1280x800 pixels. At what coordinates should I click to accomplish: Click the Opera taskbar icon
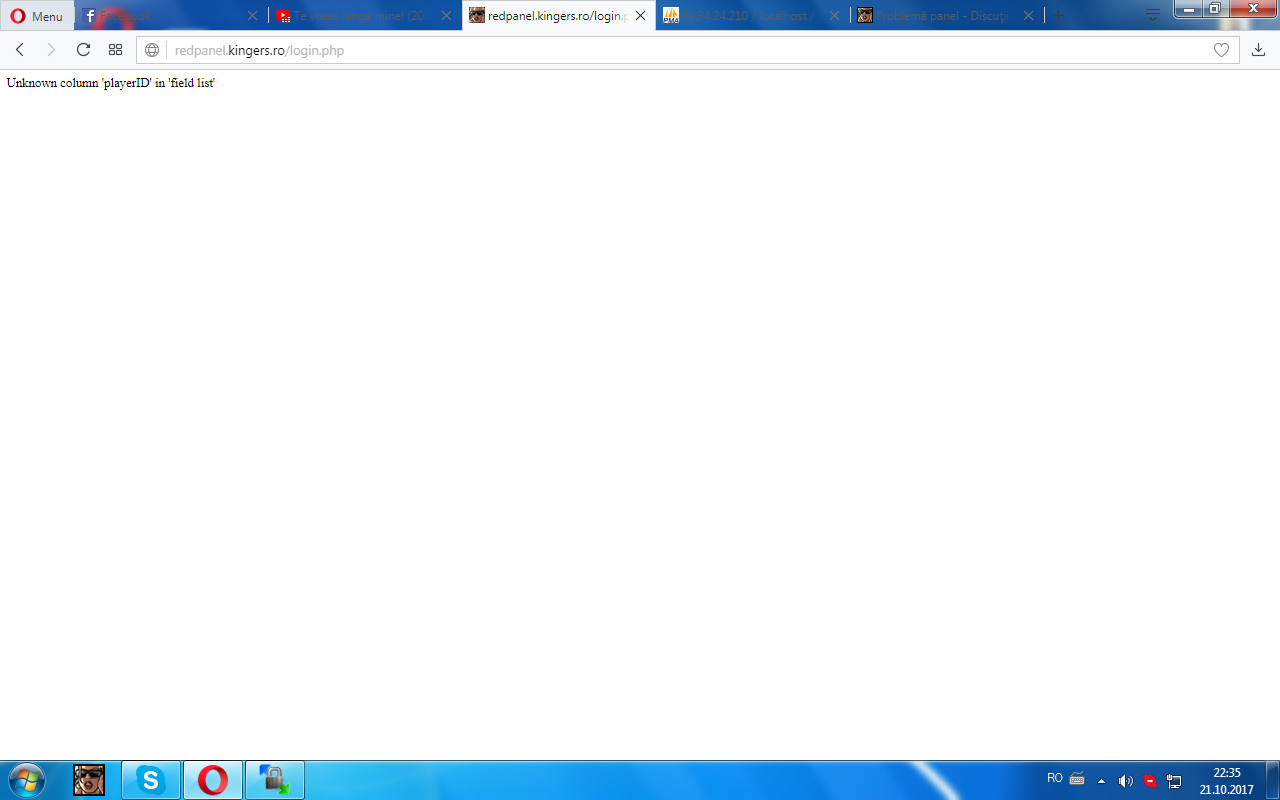click(x=212, y=780)
